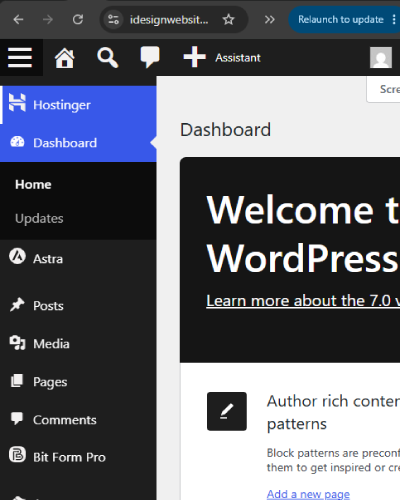Click the Astra logo icon
The width and height of the screenshot is (400, 500).
tap(17, 256)
